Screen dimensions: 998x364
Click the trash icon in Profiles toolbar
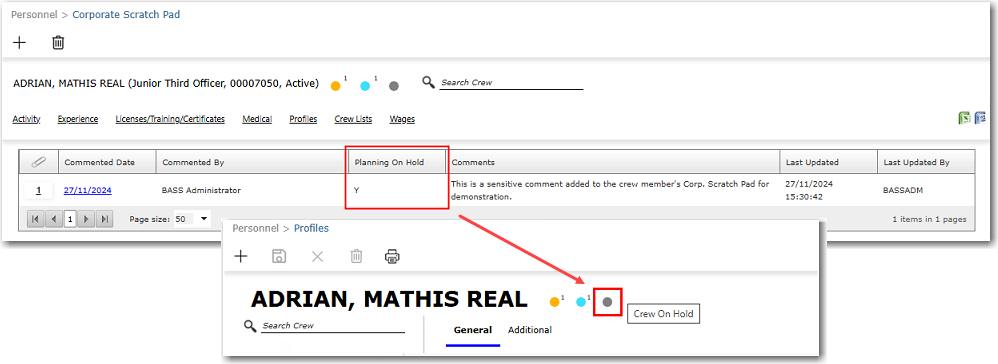(356, 256)
